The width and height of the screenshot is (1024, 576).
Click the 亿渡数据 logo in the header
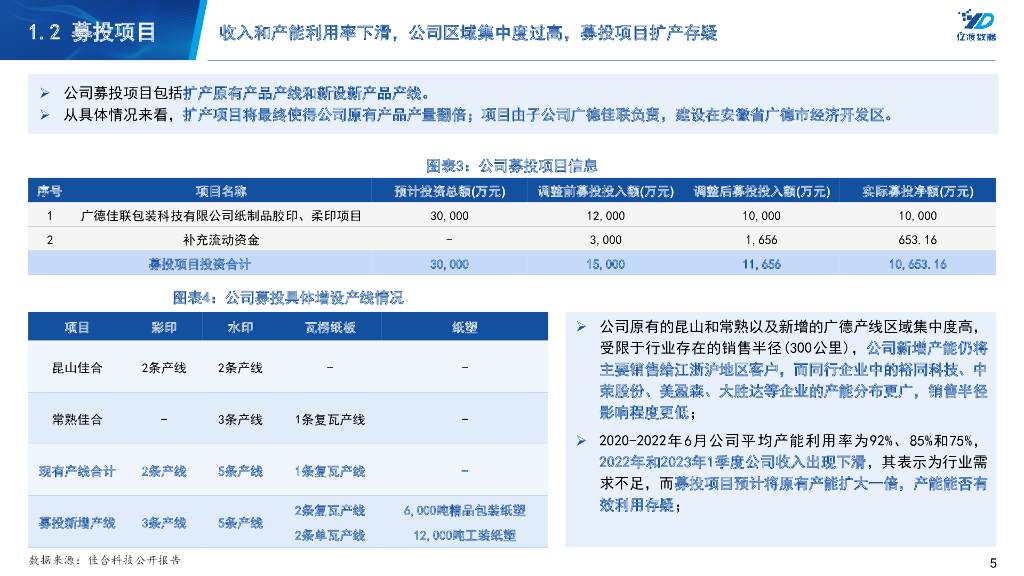976,25
